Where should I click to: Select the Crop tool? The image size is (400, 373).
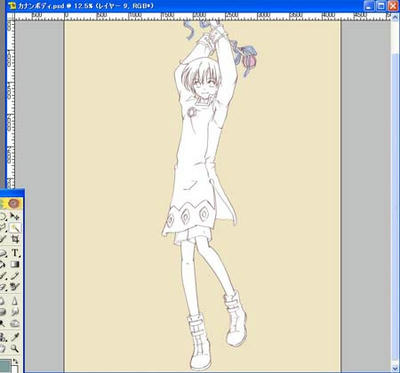pos(15,239)
